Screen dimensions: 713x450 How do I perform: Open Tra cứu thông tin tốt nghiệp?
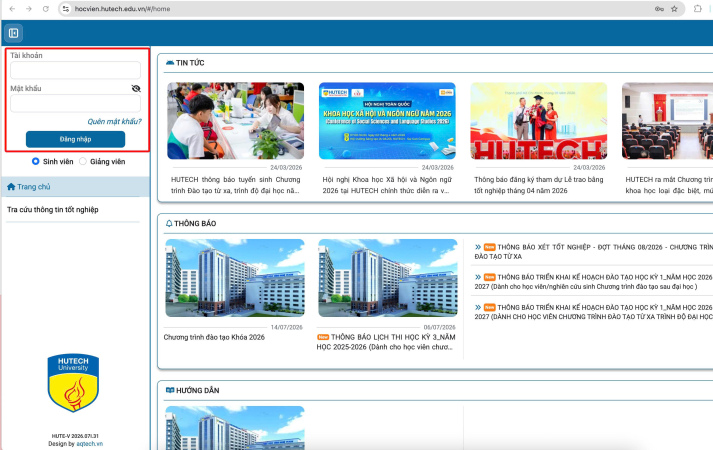53,210
